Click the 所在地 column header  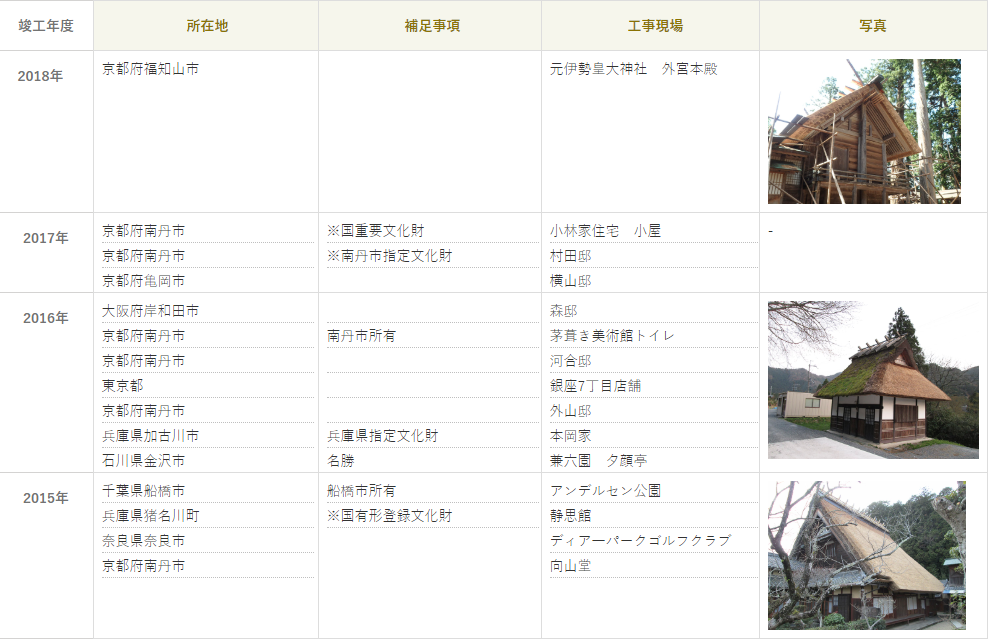[x=206, y=26]
